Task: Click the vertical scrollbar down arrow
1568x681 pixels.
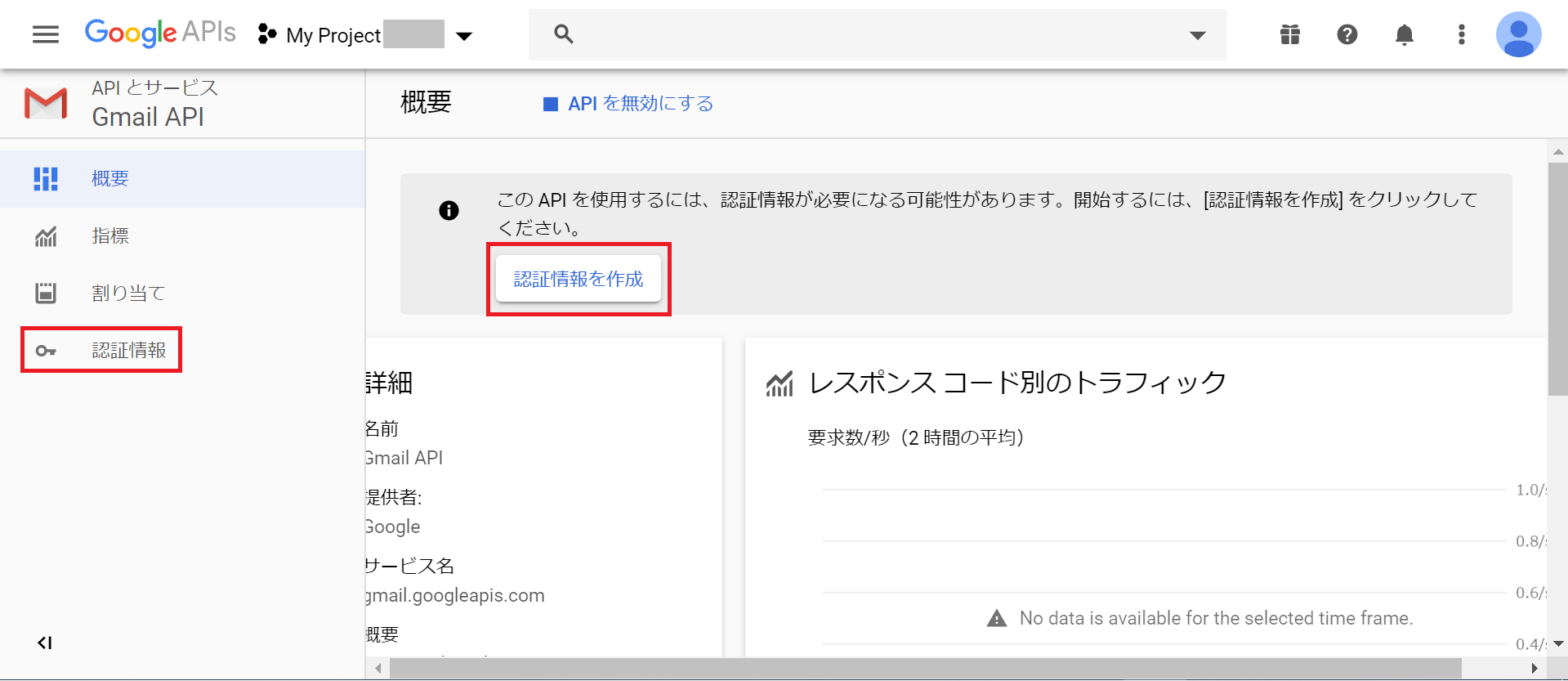Action: point(1558,644)
